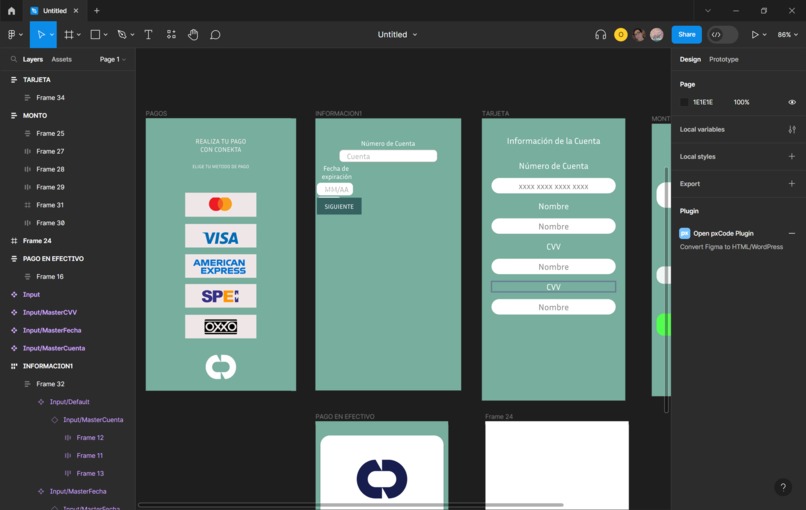Image resolution: width=806 pixels, height=510 pixels.
Task: Click the horizontal canvas scrollbar
Action: coord(351,505)
